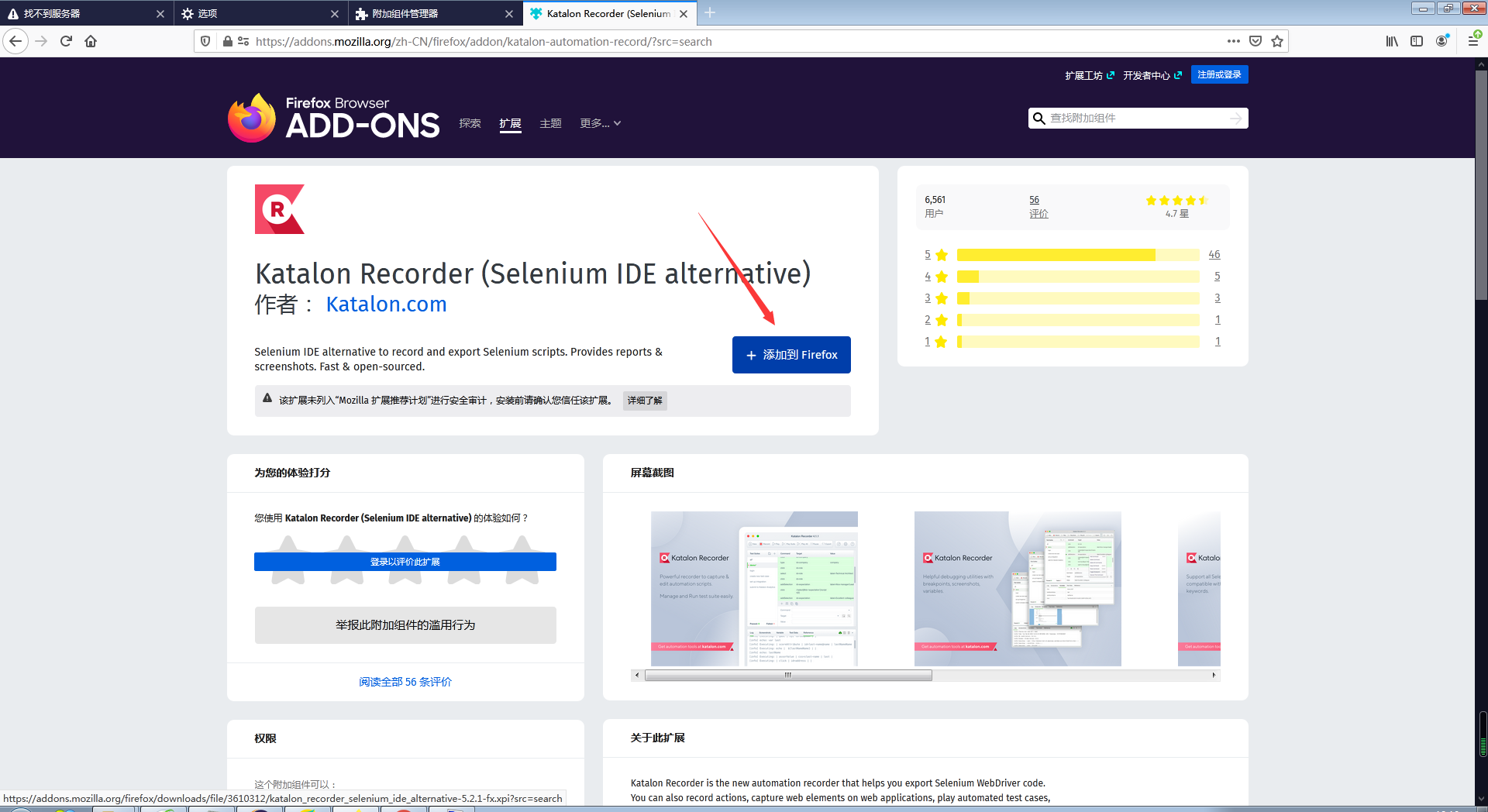Viewport: 1488px width, 812px height.
Task: Close the 找不到服务器 tab
Action: [160, 14]
